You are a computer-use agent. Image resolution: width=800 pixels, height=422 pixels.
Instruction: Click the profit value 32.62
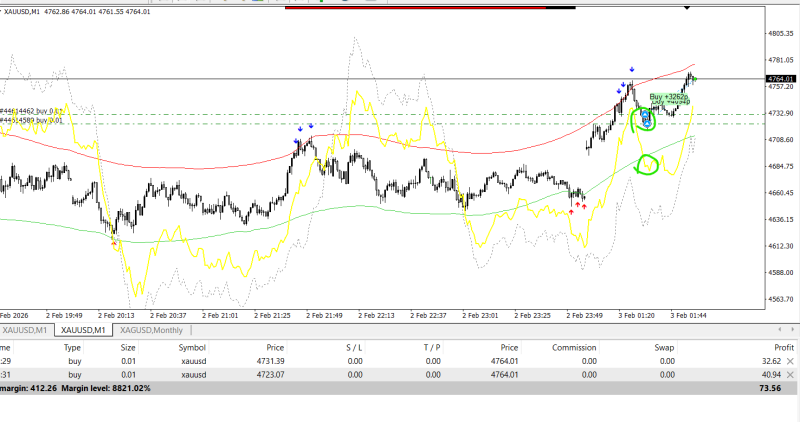[771, 361]
